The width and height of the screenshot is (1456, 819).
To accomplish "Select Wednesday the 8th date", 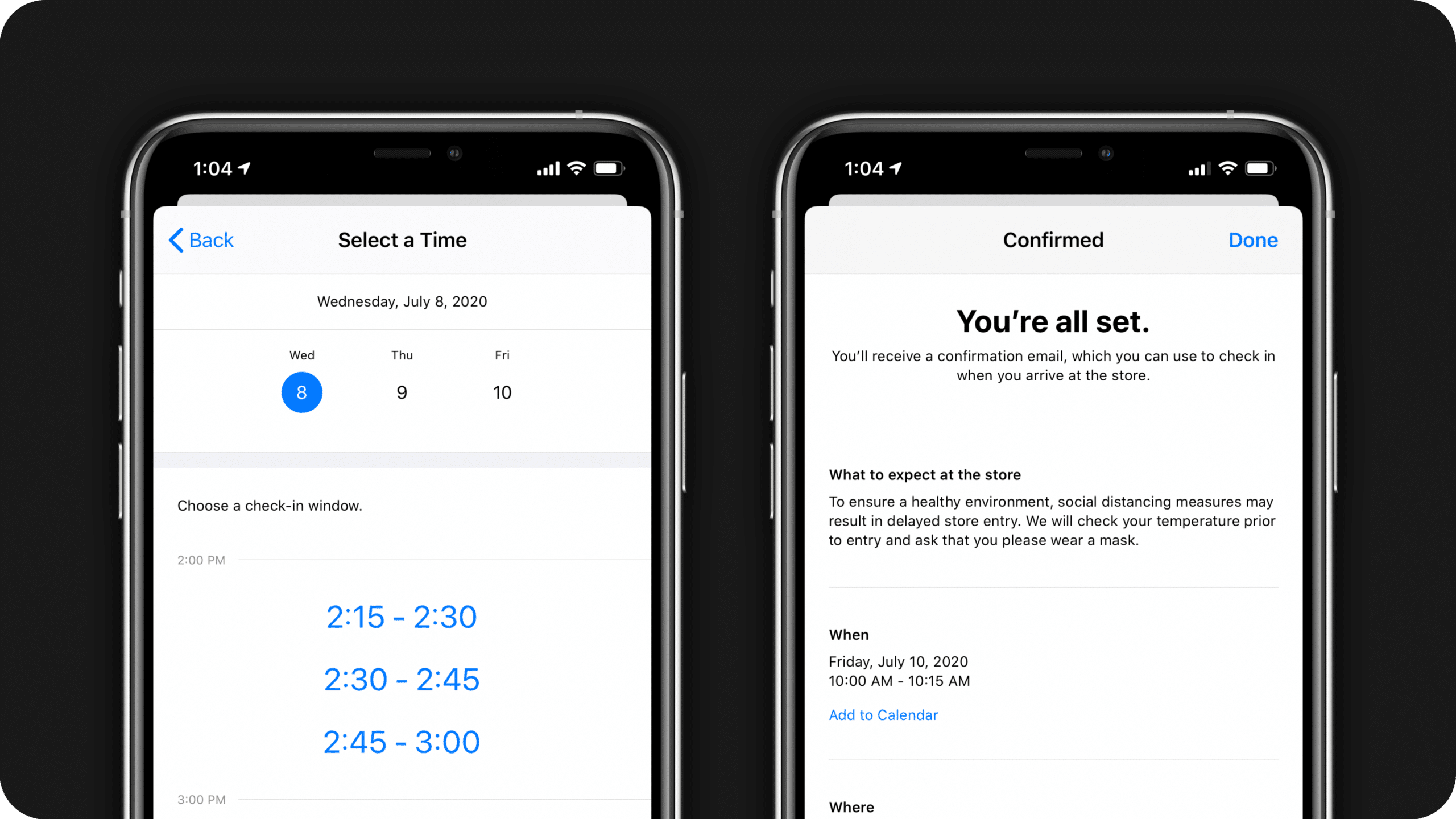I will tap(300, 392).
